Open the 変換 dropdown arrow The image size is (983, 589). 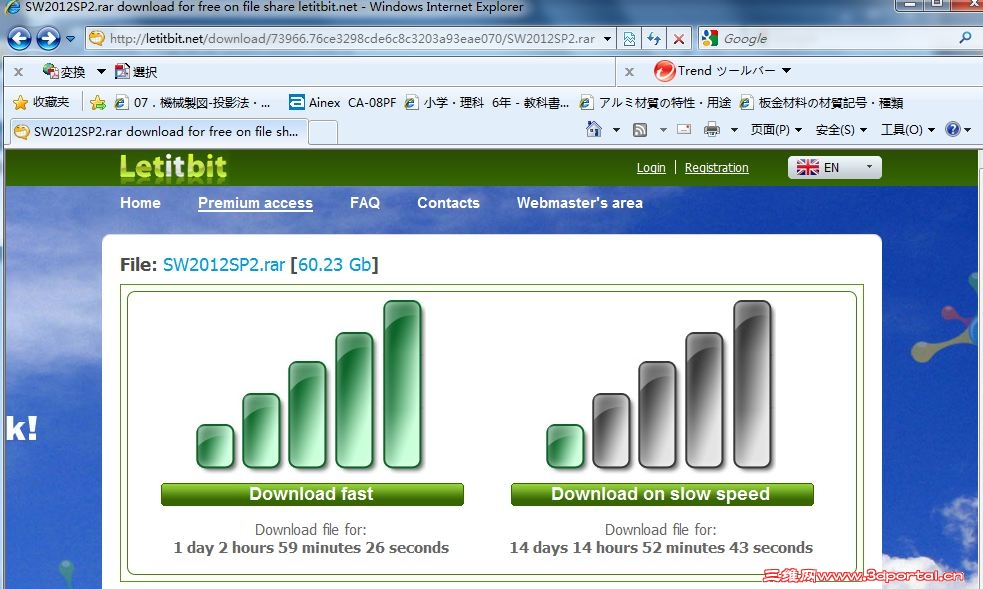pyautogui.click(x=101, y=71)
